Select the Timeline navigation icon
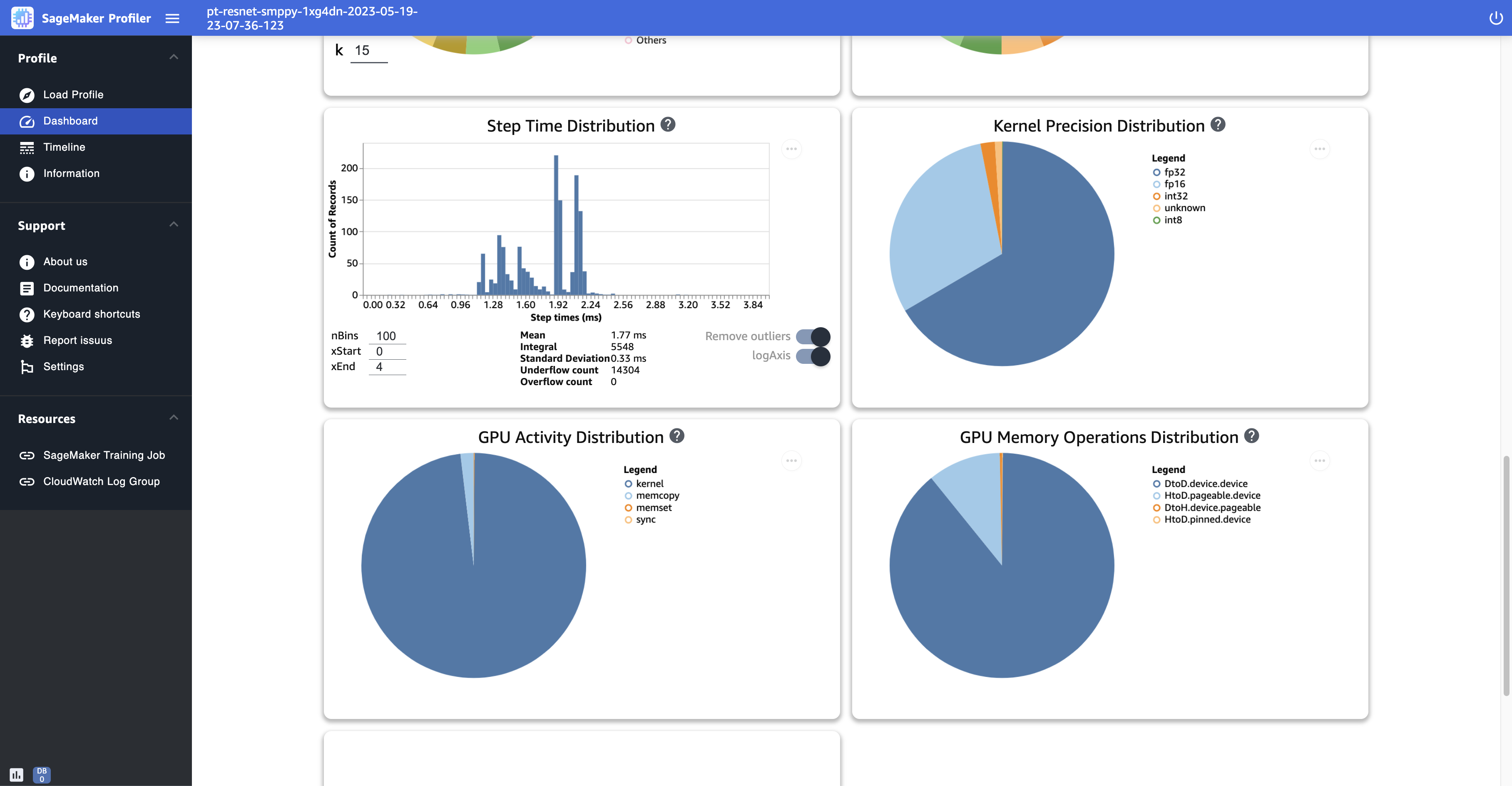Image resolution: width=1512 pixels, height=786 pixels. [x=27, y=147]
